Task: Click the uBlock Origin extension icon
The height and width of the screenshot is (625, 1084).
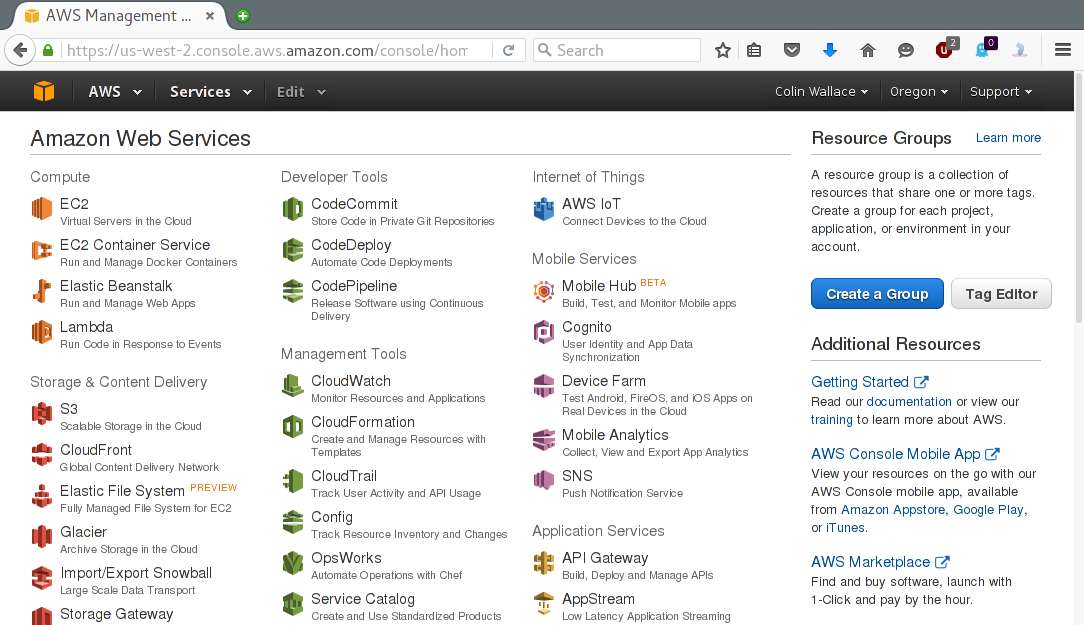Action: (x=946, y=48)
